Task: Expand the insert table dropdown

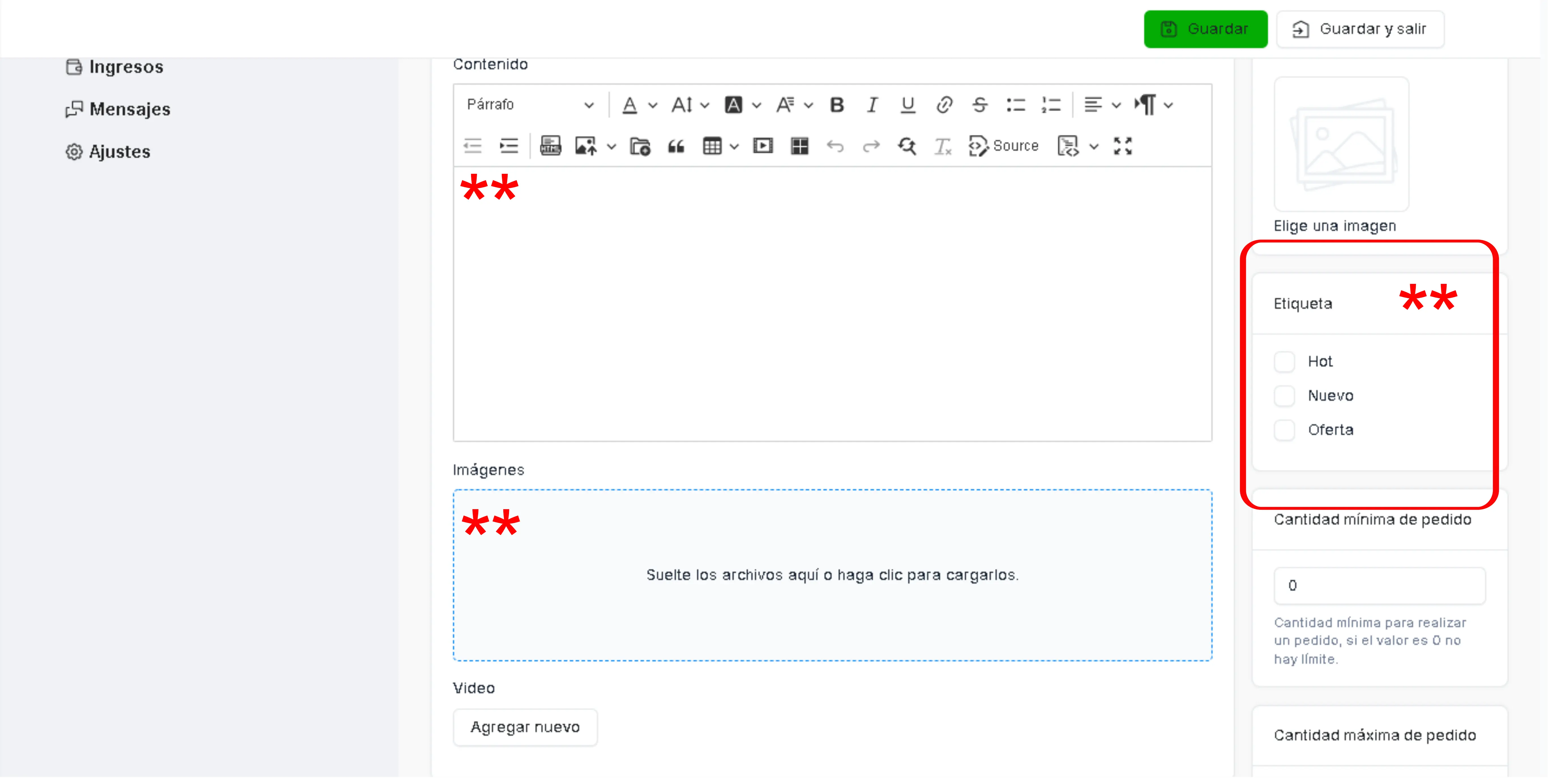Action: [734, 146]
